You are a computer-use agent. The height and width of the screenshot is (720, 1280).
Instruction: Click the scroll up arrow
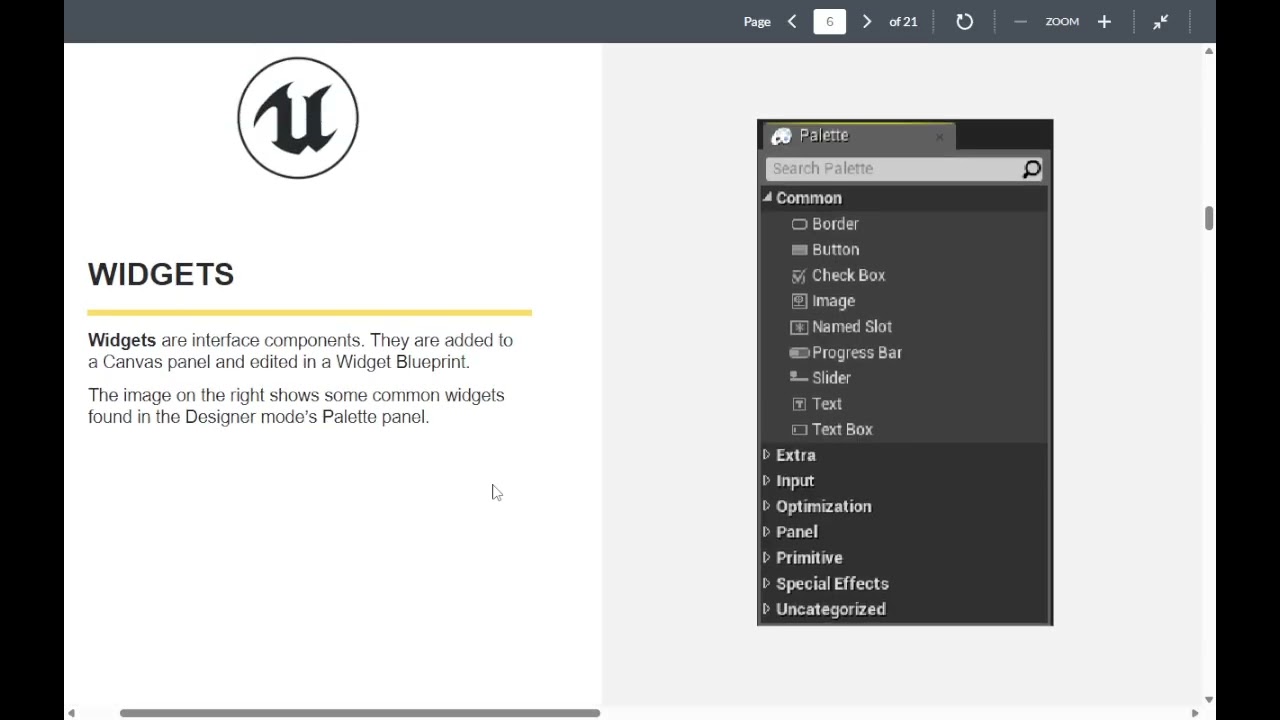tap(1209, 50)
